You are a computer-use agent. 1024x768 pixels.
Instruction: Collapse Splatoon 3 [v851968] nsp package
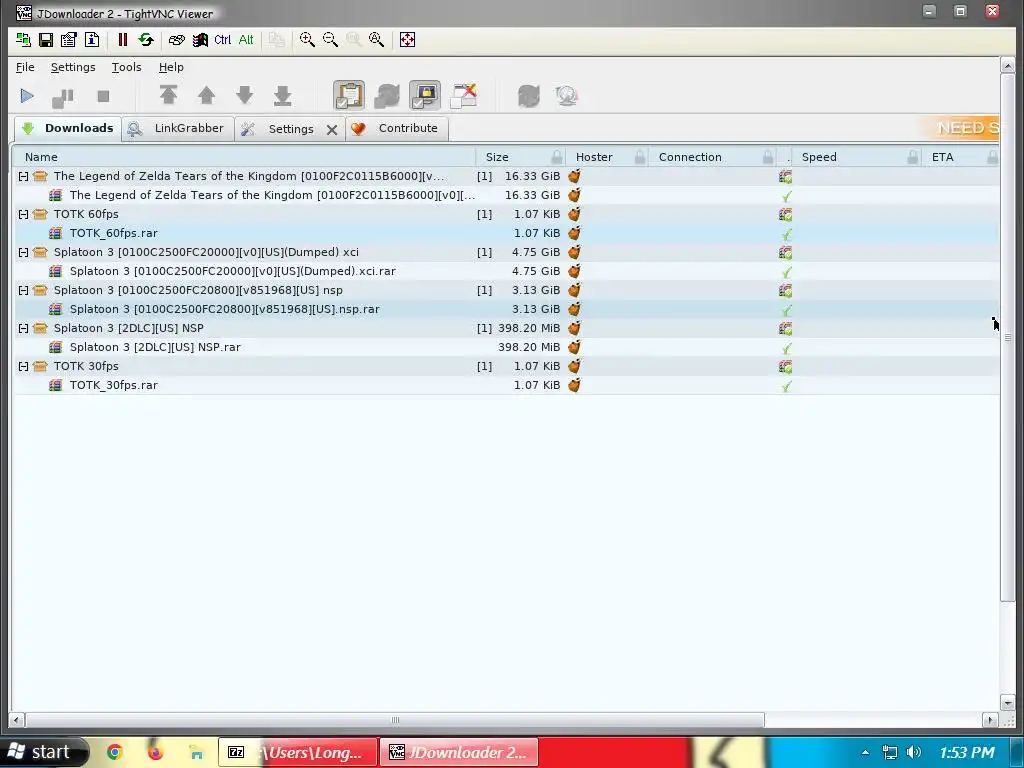pos(24,290)
